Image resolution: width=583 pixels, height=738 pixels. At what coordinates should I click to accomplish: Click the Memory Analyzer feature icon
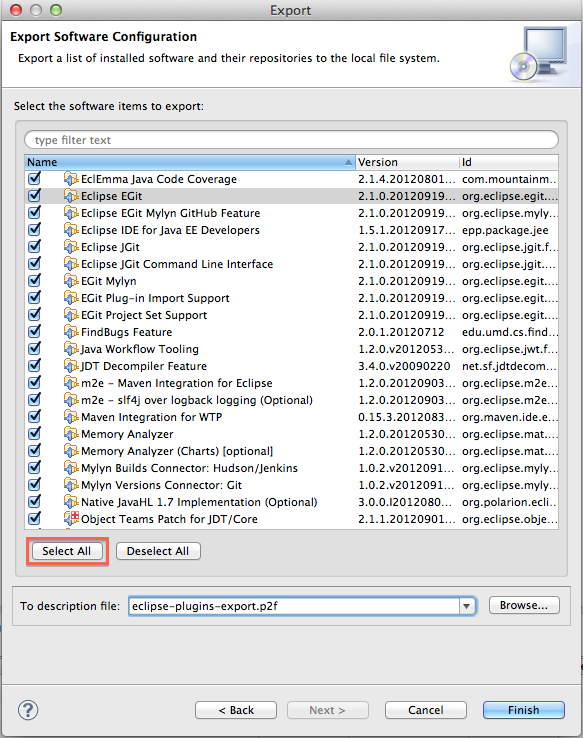tap(71, 433)
